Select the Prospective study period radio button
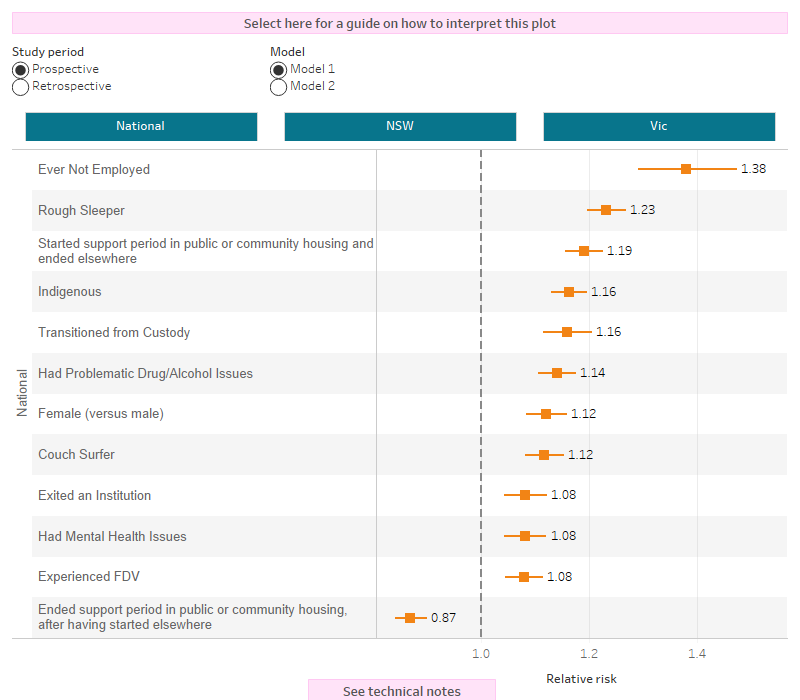The width and height of the screenshot is (800, 700). [19, 69]
